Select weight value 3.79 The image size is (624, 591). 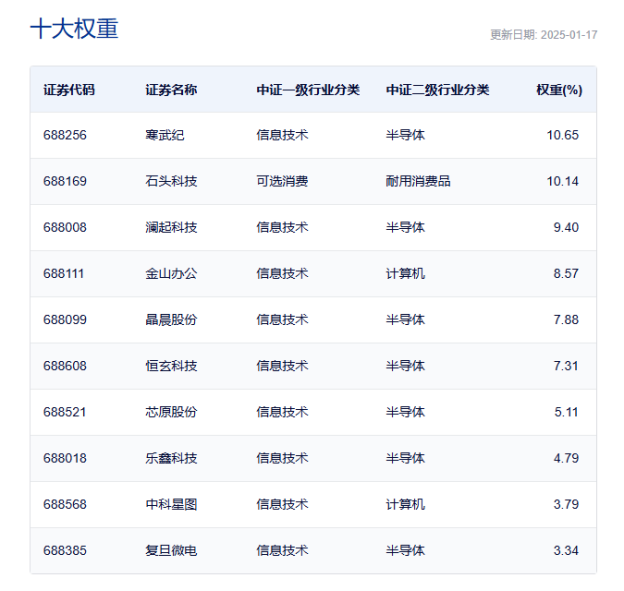pos(566,505)
